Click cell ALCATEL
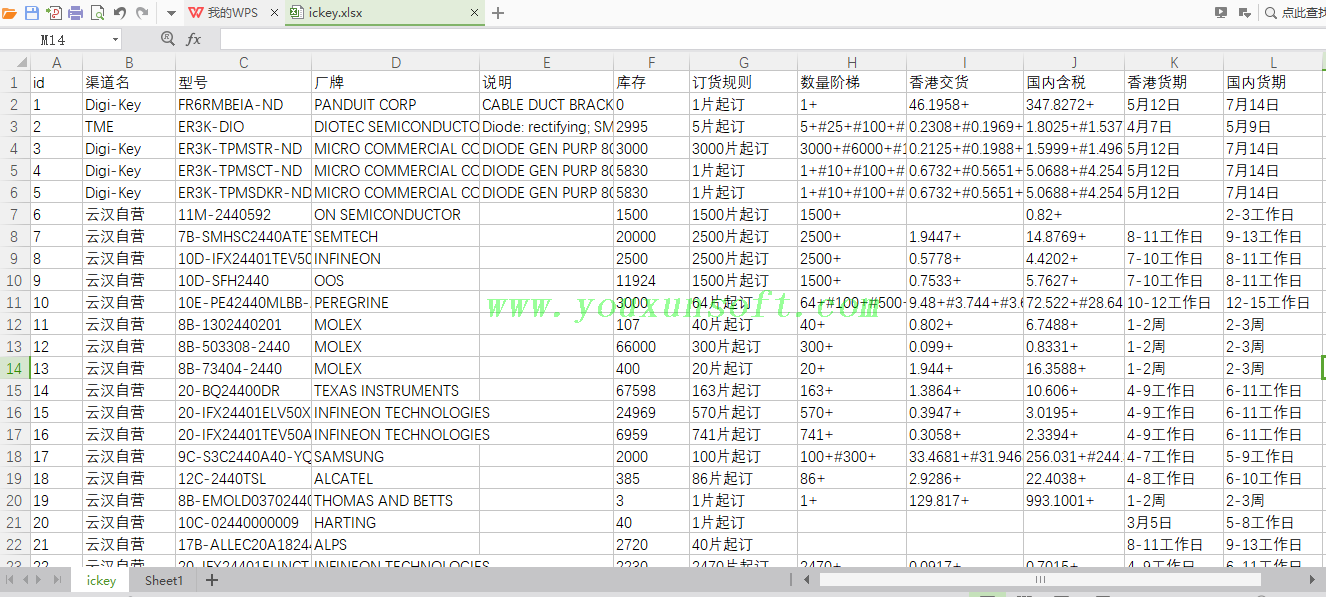 tap(396, 478)
